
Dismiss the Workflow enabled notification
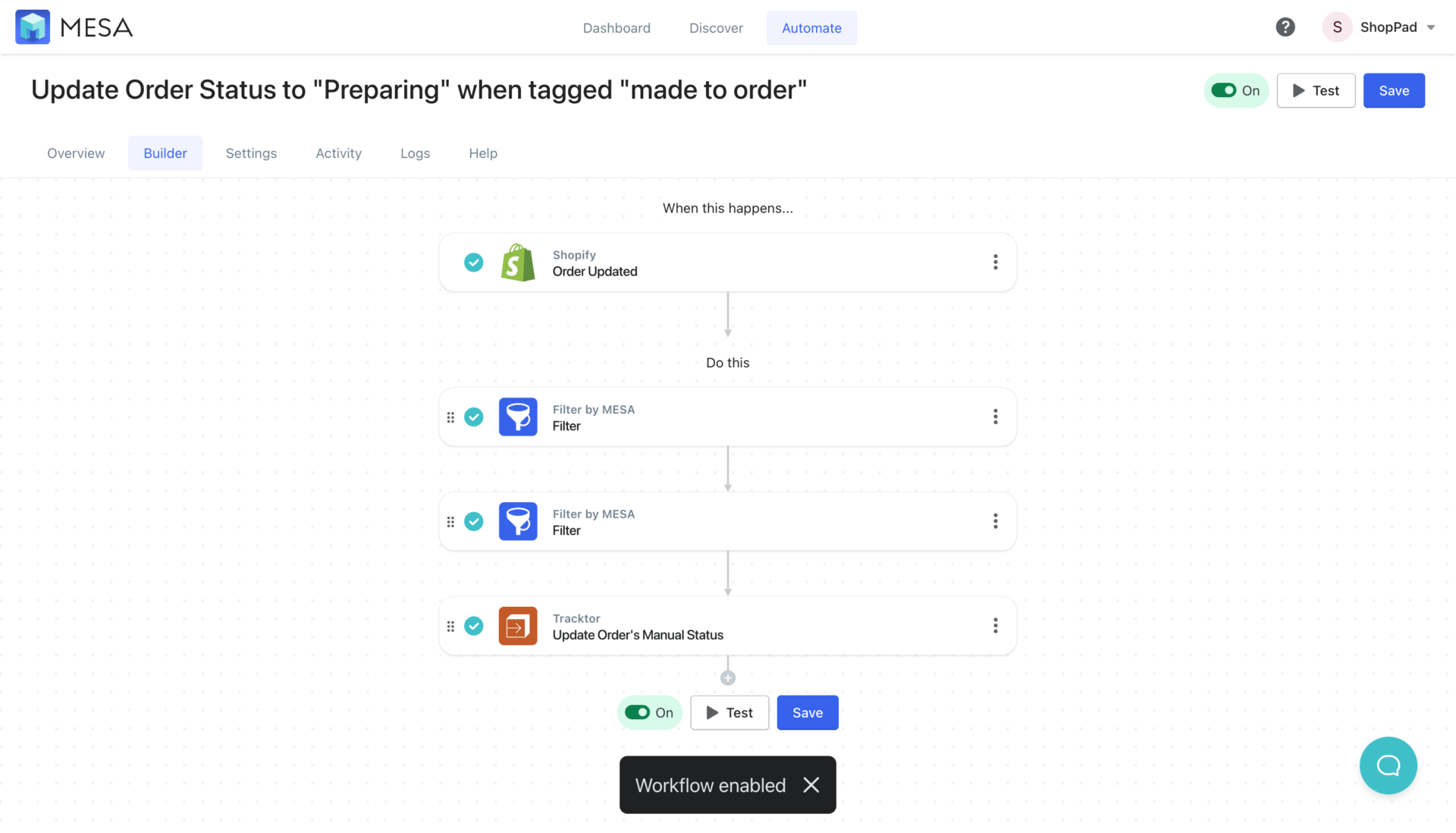pyautogui.click(x=811, y=785)
